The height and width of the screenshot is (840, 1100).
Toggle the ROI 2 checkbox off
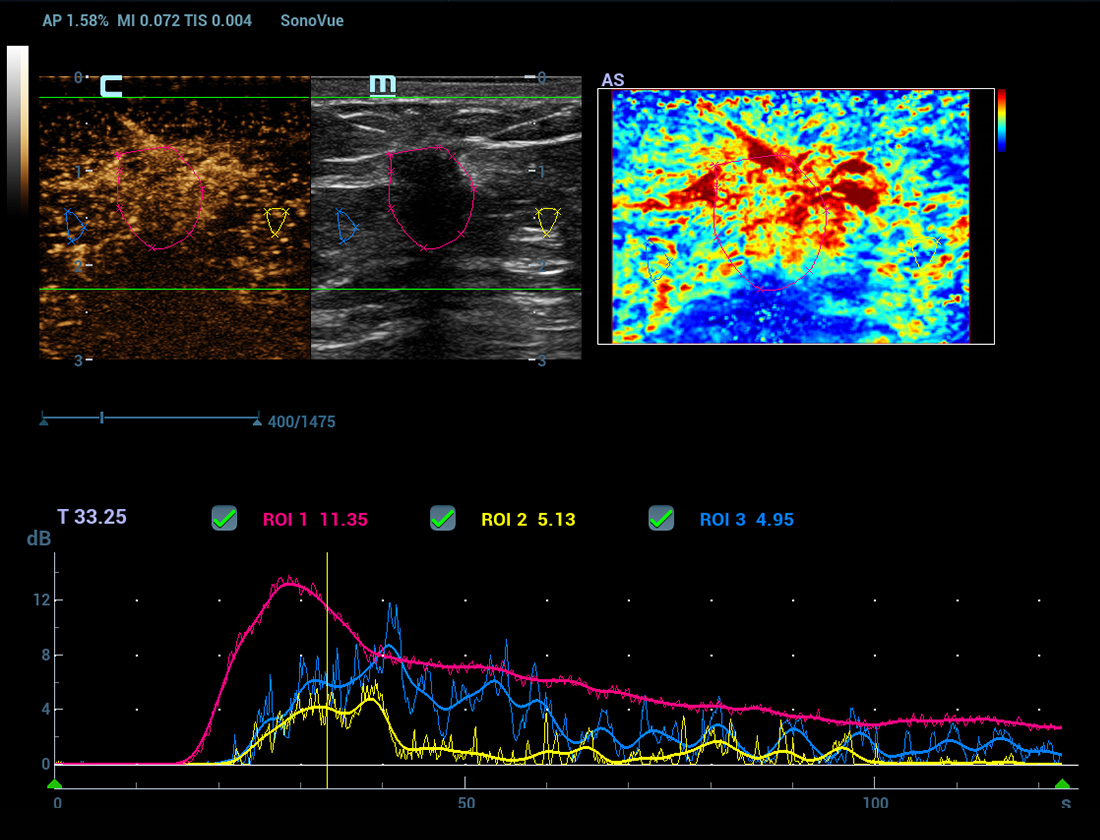442,518
